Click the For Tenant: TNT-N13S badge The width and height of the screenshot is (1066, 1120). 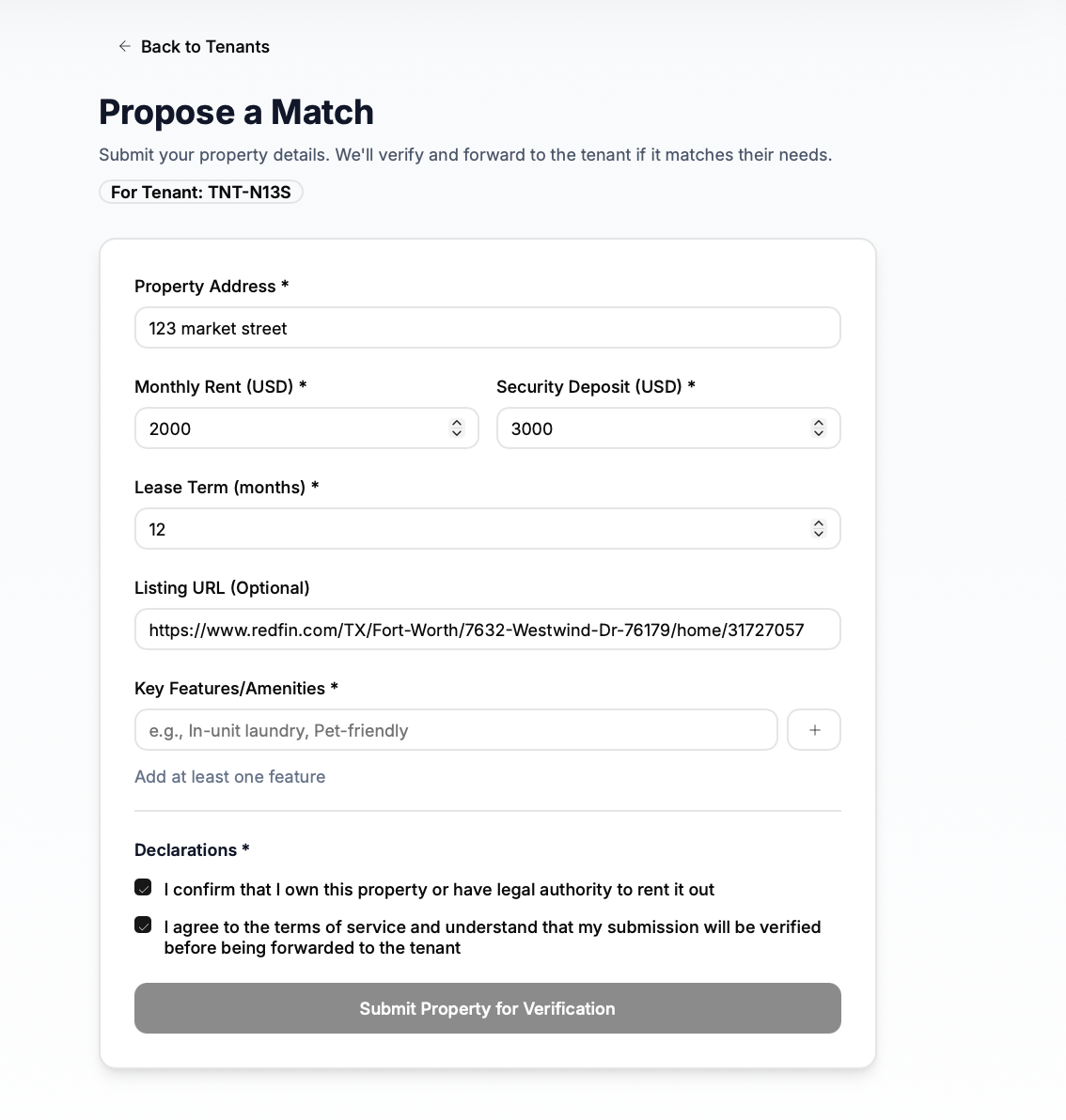[201, 193]
